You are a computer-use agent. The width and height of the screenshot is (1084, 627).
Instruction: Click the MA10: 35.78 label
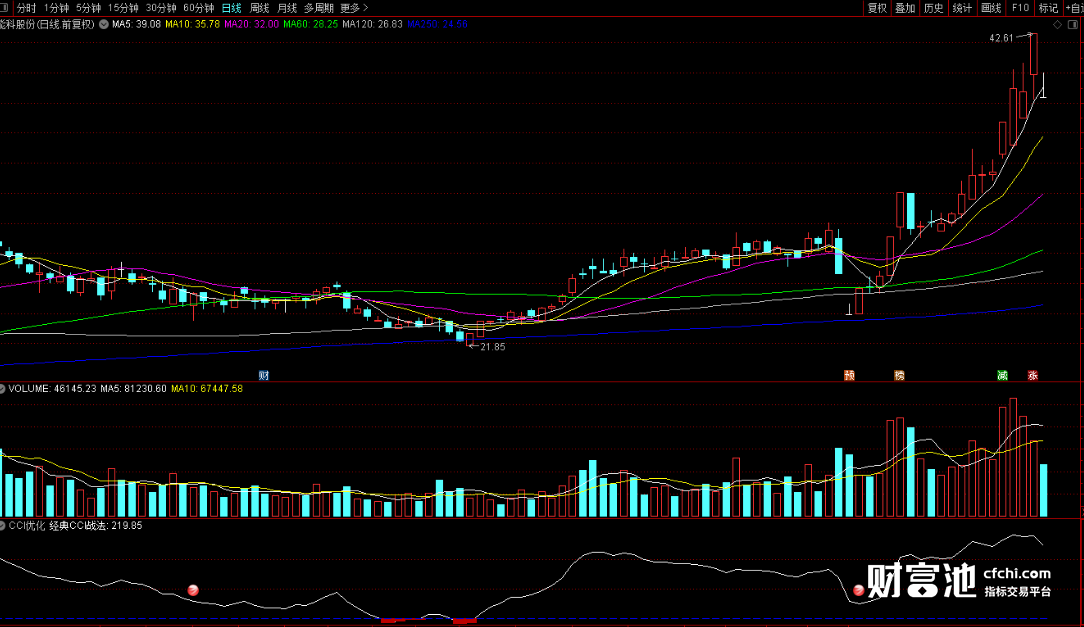[x=192, y=24]
